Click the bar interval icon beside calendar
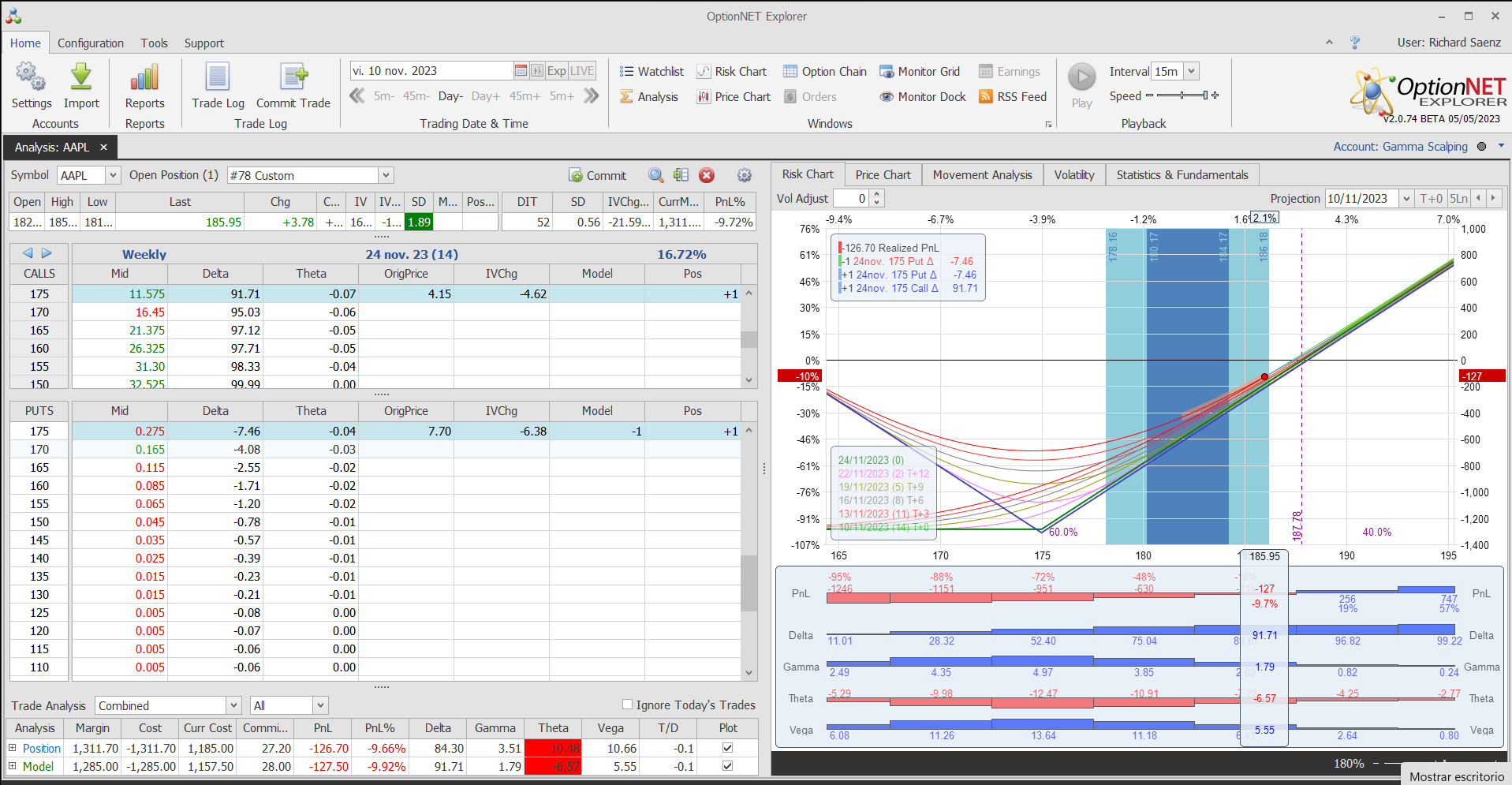1512x785 pixels. tap(537, 71)
